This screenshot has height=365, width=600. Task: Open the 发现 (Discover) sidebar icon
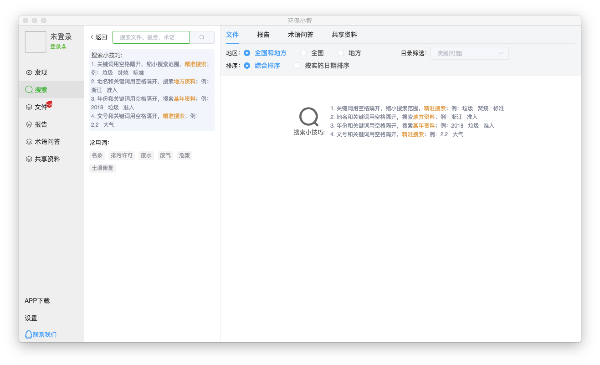click(x=29, y=72)
